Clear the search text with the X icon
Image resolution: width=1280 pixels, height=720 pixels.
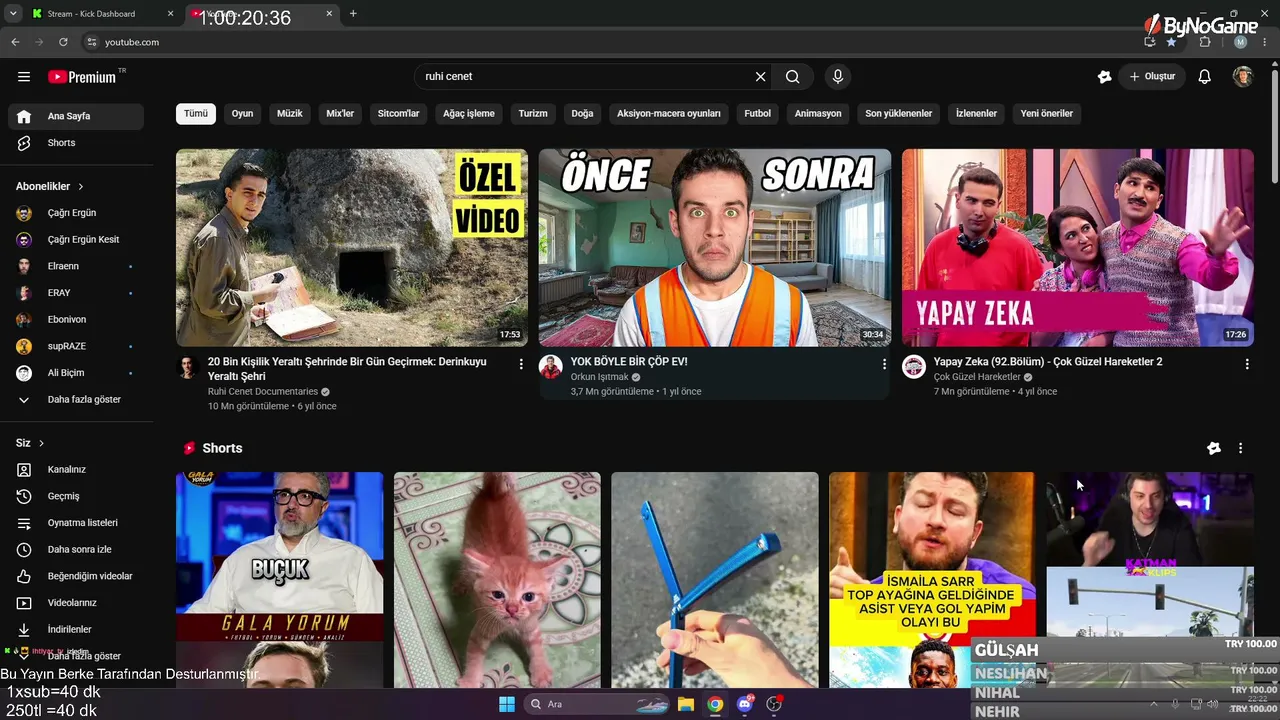pos(760,77)
